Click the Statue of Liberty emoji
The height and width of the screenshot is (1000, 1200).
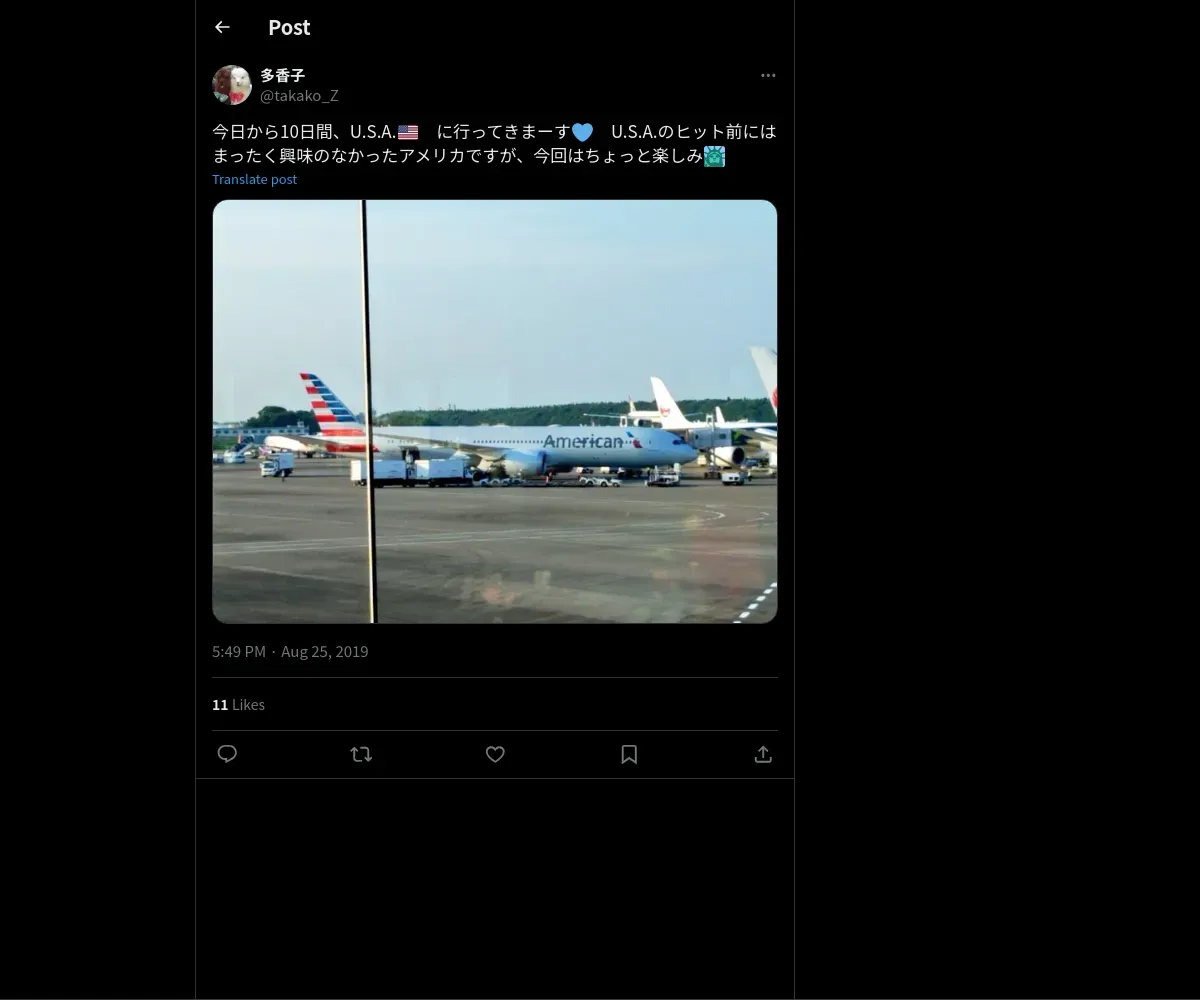tap(714, 156)
